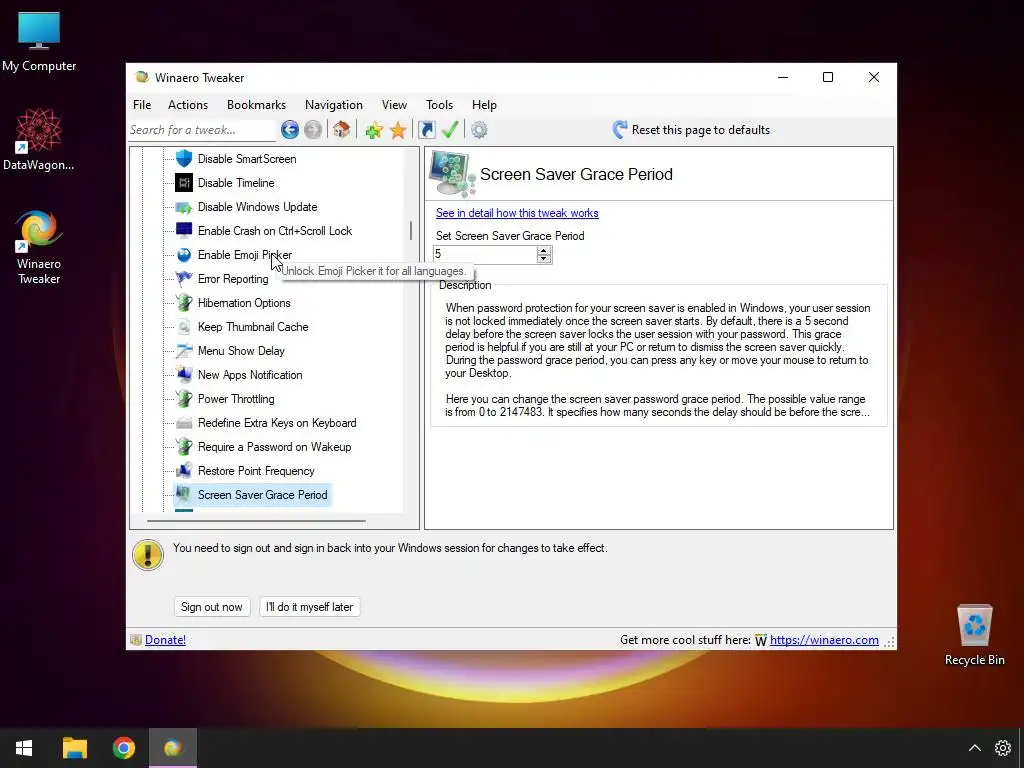Open bookmarks via the gold star icon
The image size is (1024, 768).
pyautogui.click(x=398, y=130)
